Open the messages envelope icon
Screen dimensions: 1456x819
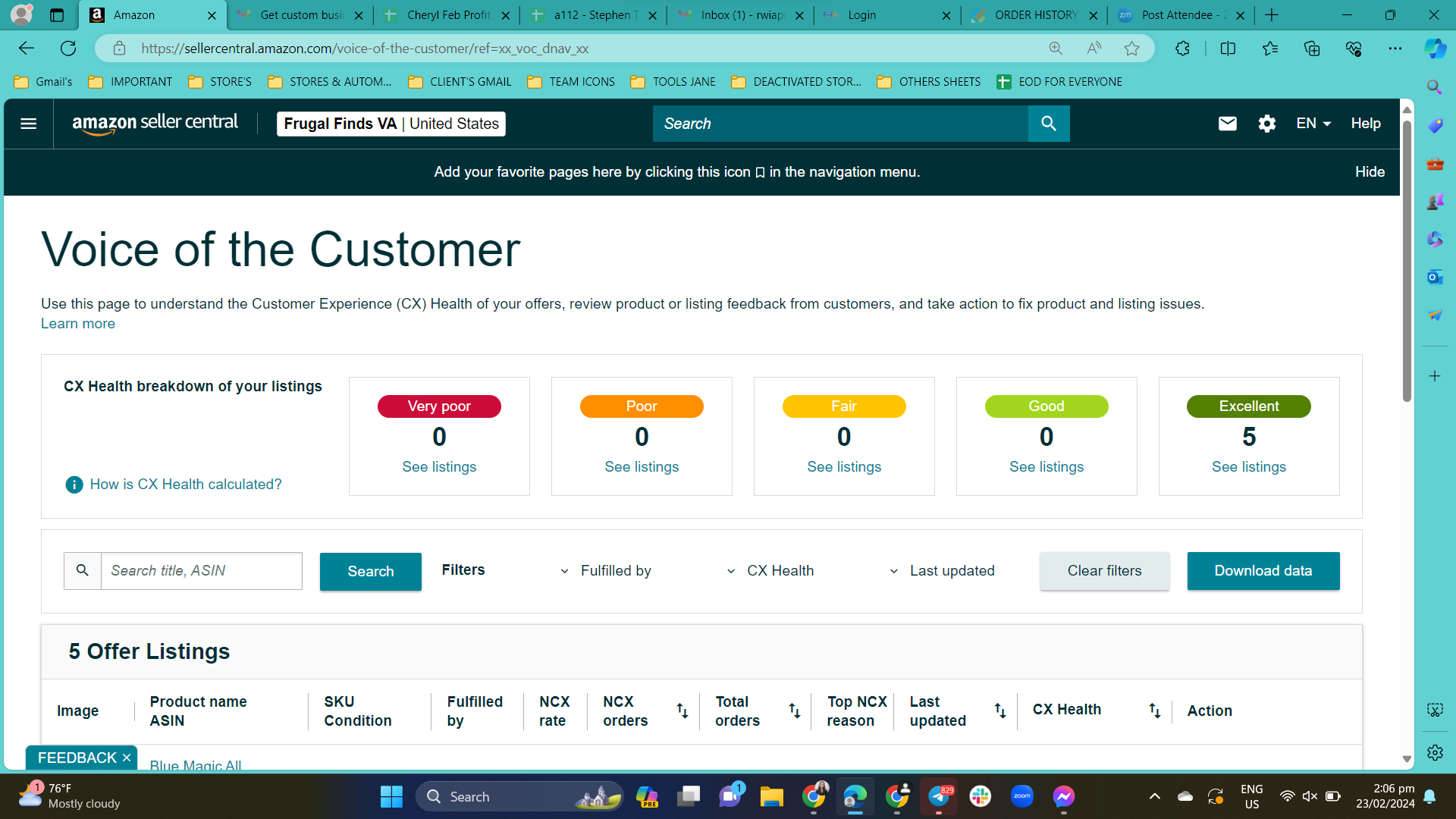pos(1227,124)
